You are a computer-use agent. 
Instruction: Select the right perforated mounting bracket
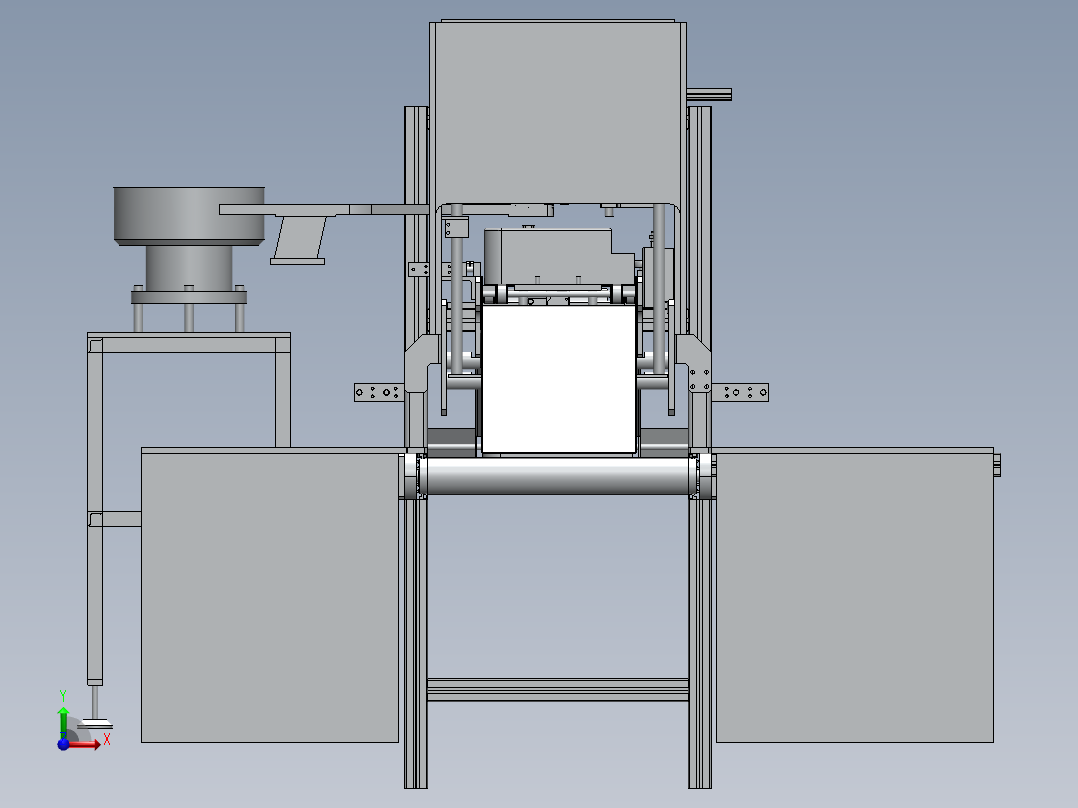point(740,393)
